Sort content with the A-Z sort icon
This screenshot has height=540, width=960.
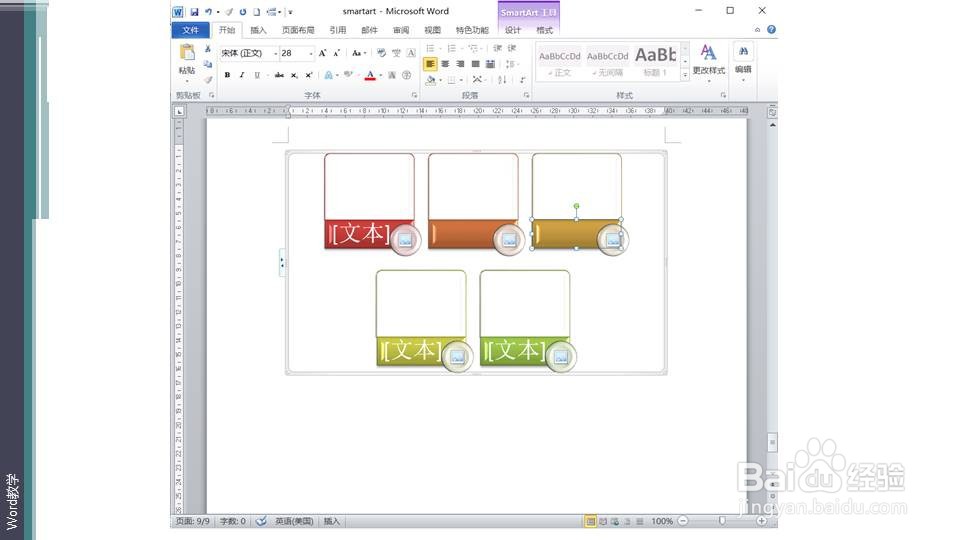pyautogui.click(x=502, y=80)
